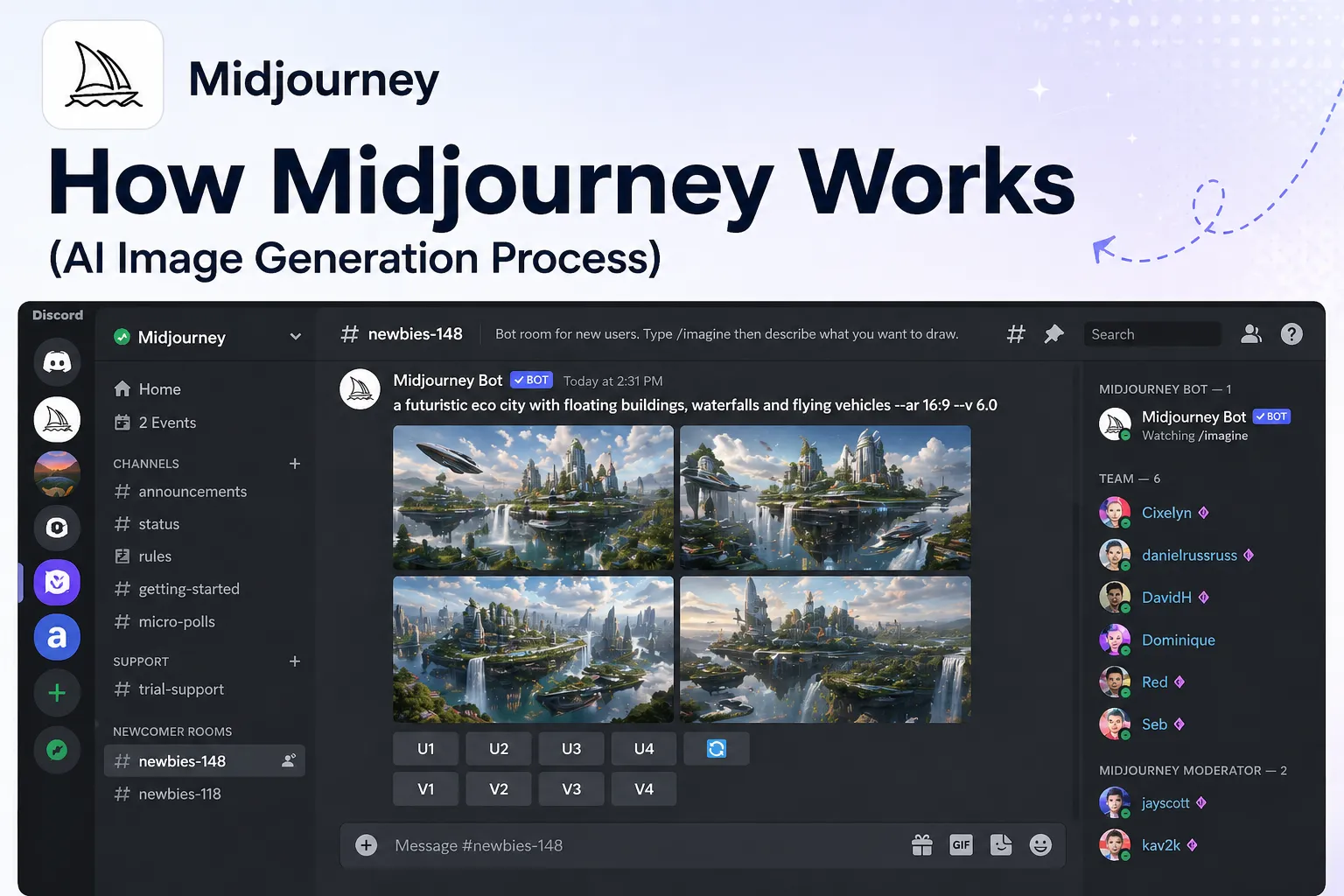The width and height of the screenshot is (1344, 896).
Task: Open top-right generated city image
Action: tap(825, 497)
